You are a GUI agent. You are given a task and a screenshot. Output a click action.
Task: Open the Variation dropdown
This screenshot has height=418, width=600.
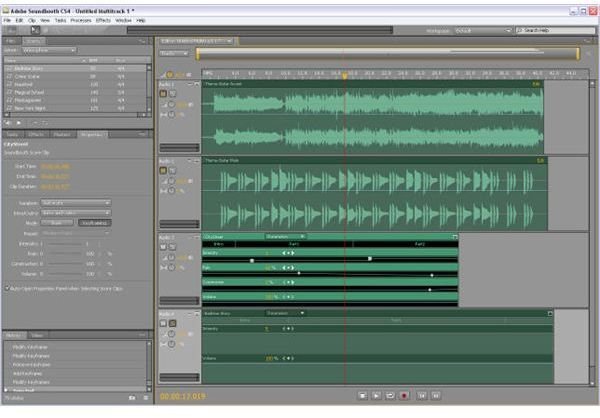point(75,202)
